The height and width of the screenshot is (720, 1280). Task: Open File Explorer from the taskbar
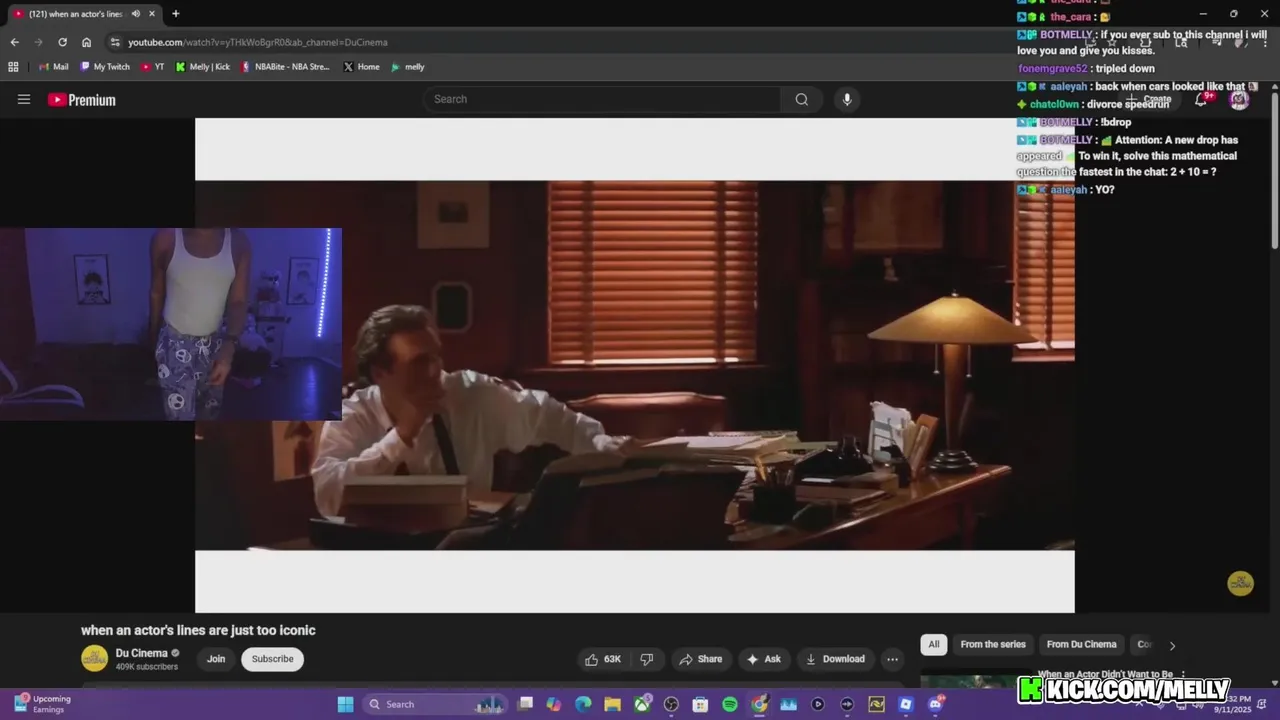pyautogui.click(x=612, y=704)
